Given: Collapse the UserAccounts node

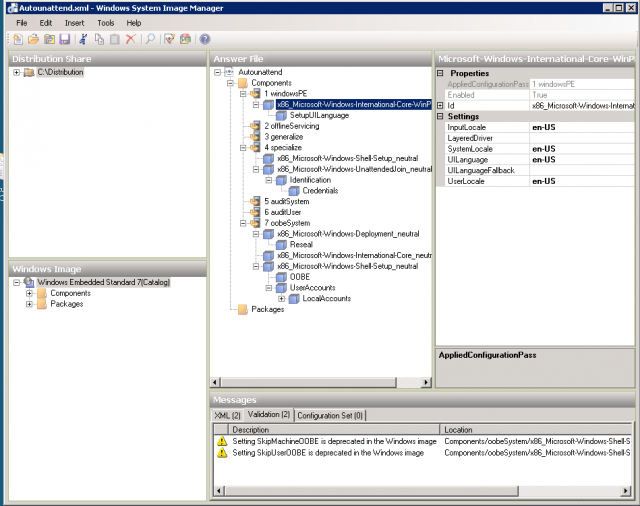Looking at the screenshot, I should pos(269,288).
